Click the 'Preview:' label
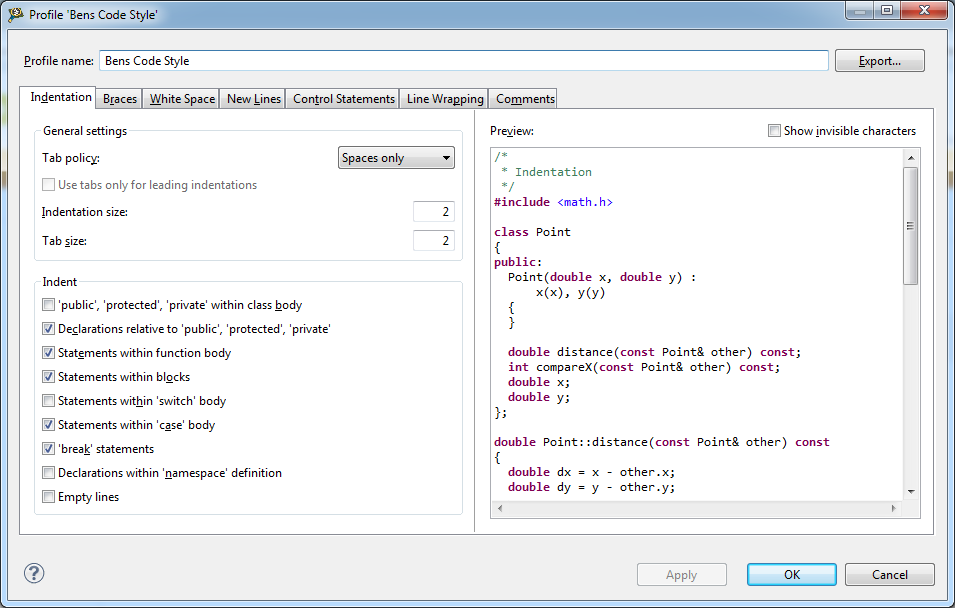Image resolution: width=955 pixels, height=608 pixels. 512,131
